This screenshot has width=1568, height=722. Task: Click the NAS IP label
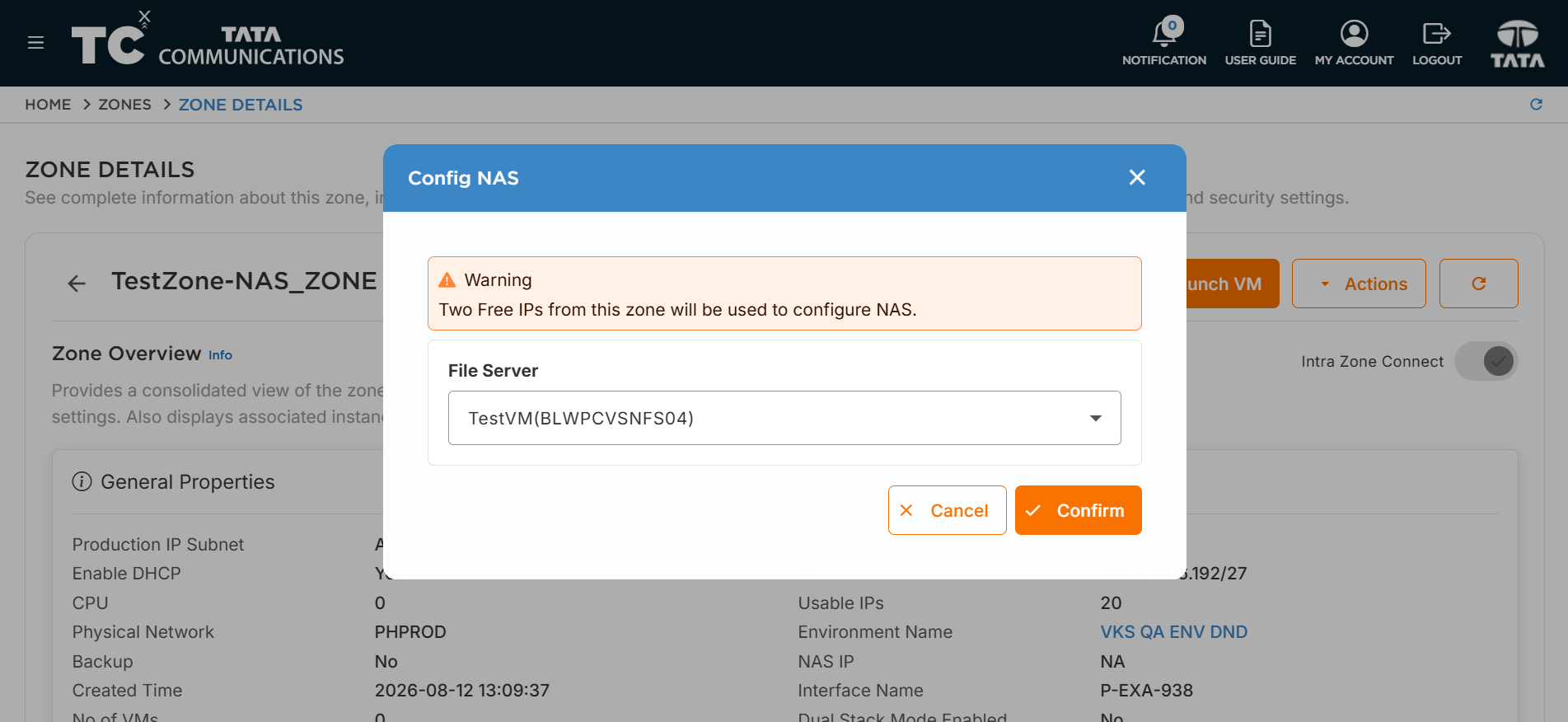click(x=826, y=662)
